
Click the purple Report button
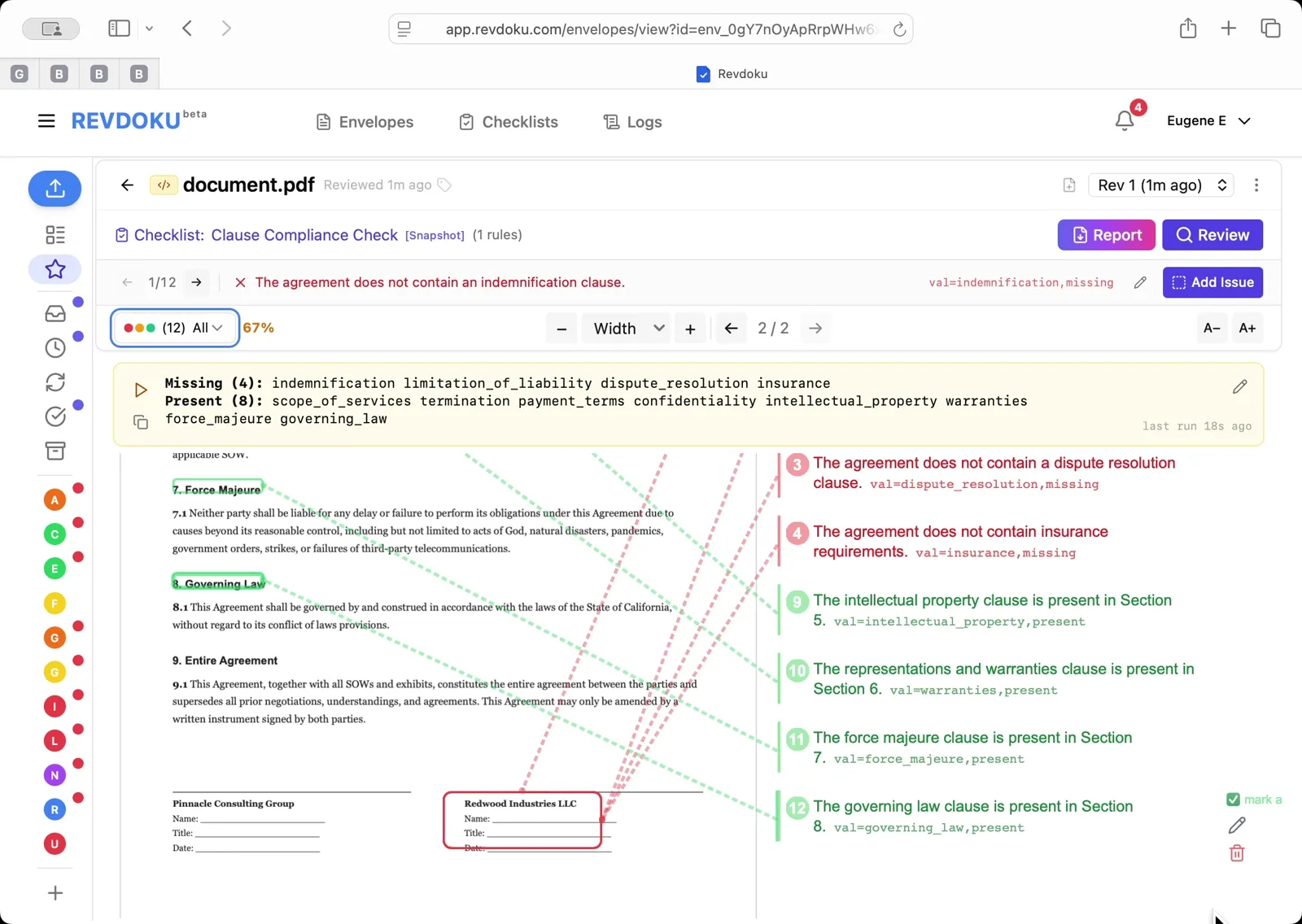(1106, 235)
